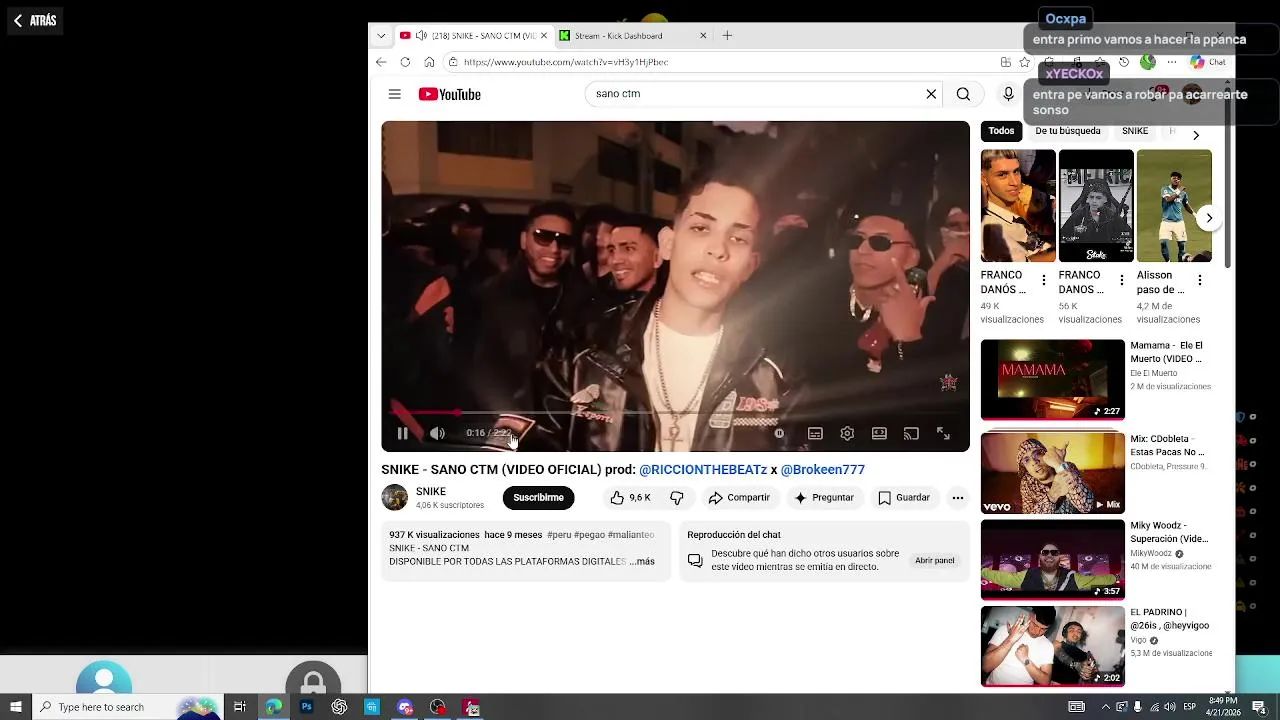Like the video showing 9,6 K

630,497
